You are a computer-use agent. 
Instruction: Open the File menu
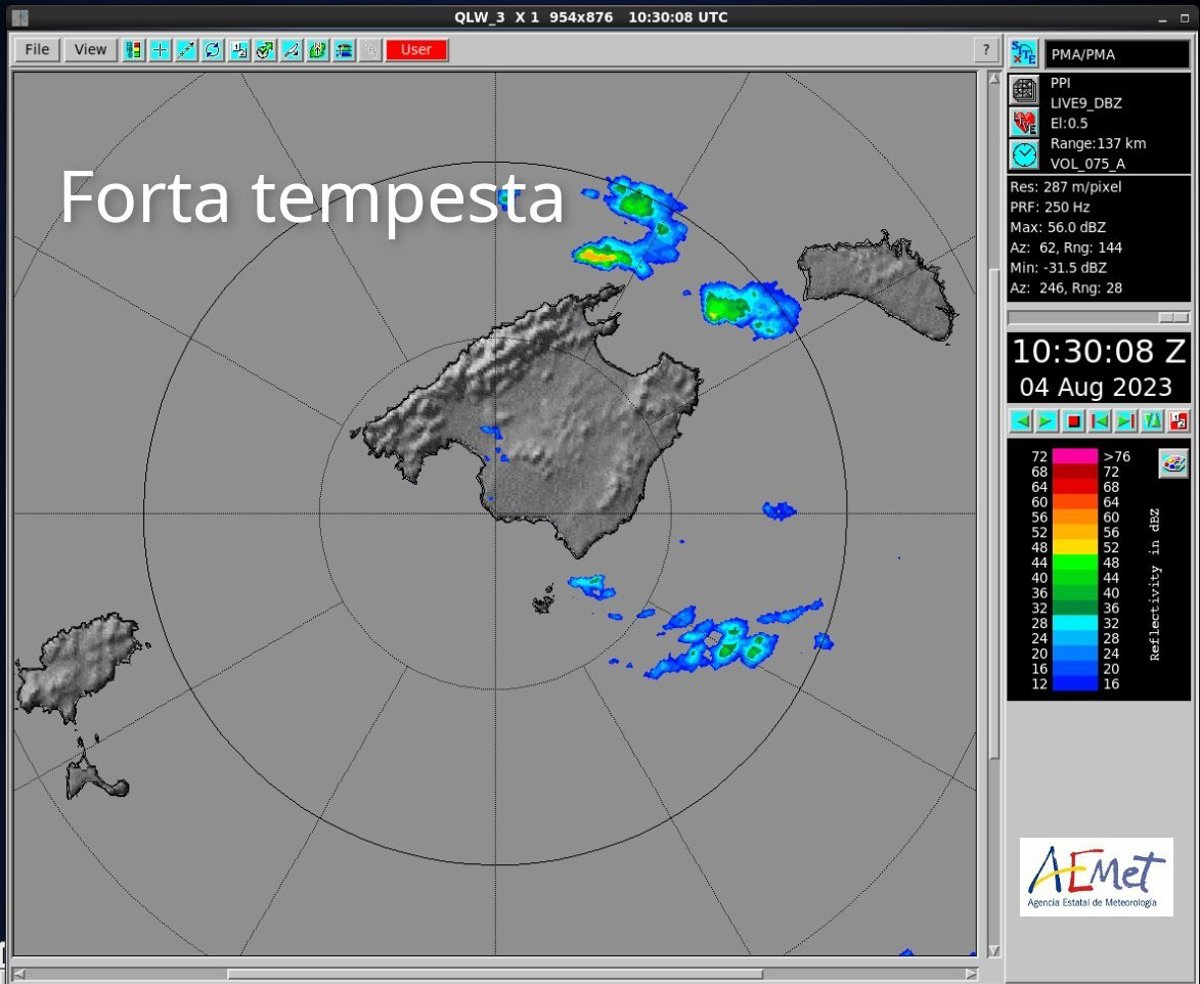tap(37, 50)
